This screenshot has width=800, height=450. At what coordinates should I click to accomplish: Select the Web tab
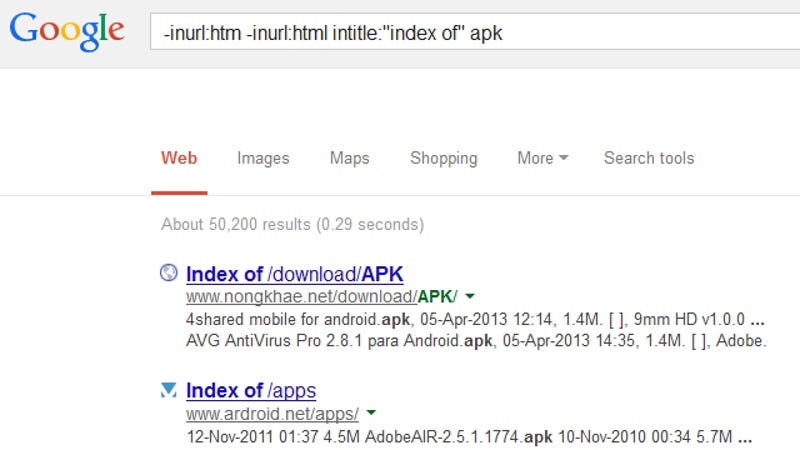click(179, 158)
